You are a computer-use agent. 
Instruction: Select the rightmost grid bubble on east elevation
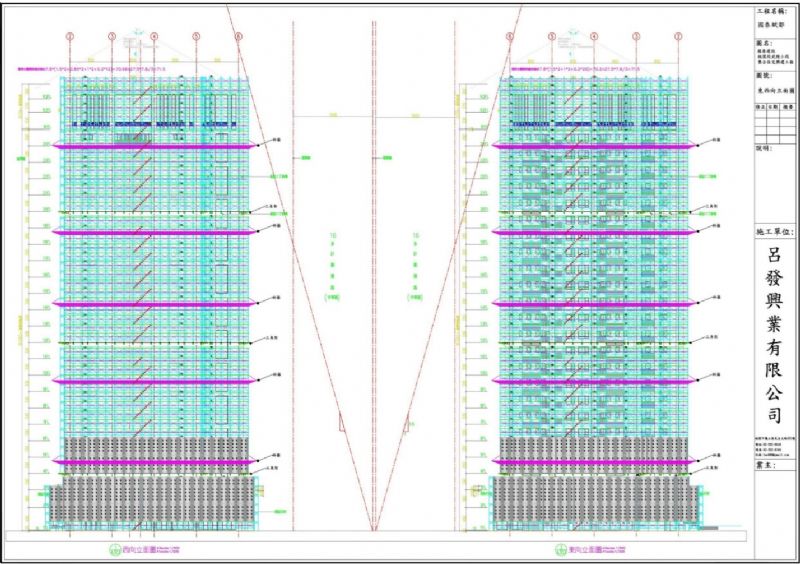point(677,37)
